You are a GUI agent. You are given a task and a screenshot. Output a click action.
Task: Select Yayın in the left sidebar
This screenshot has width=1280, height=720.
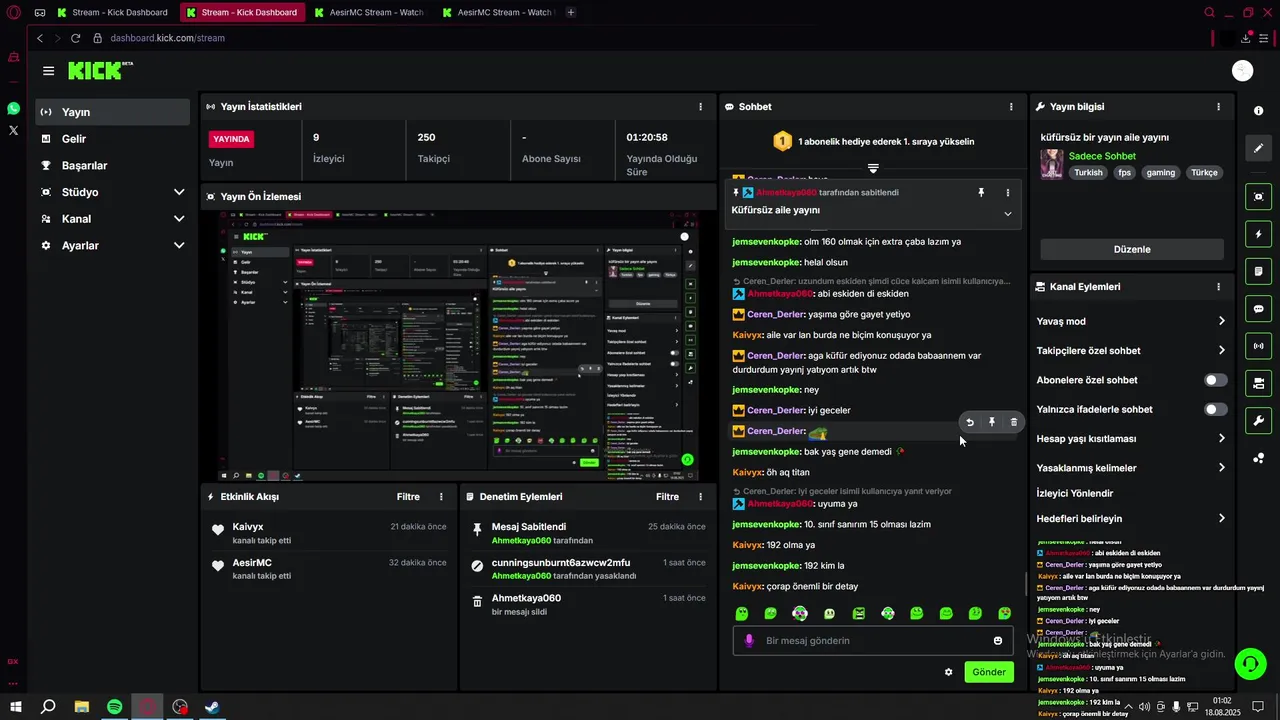(112, 112)
